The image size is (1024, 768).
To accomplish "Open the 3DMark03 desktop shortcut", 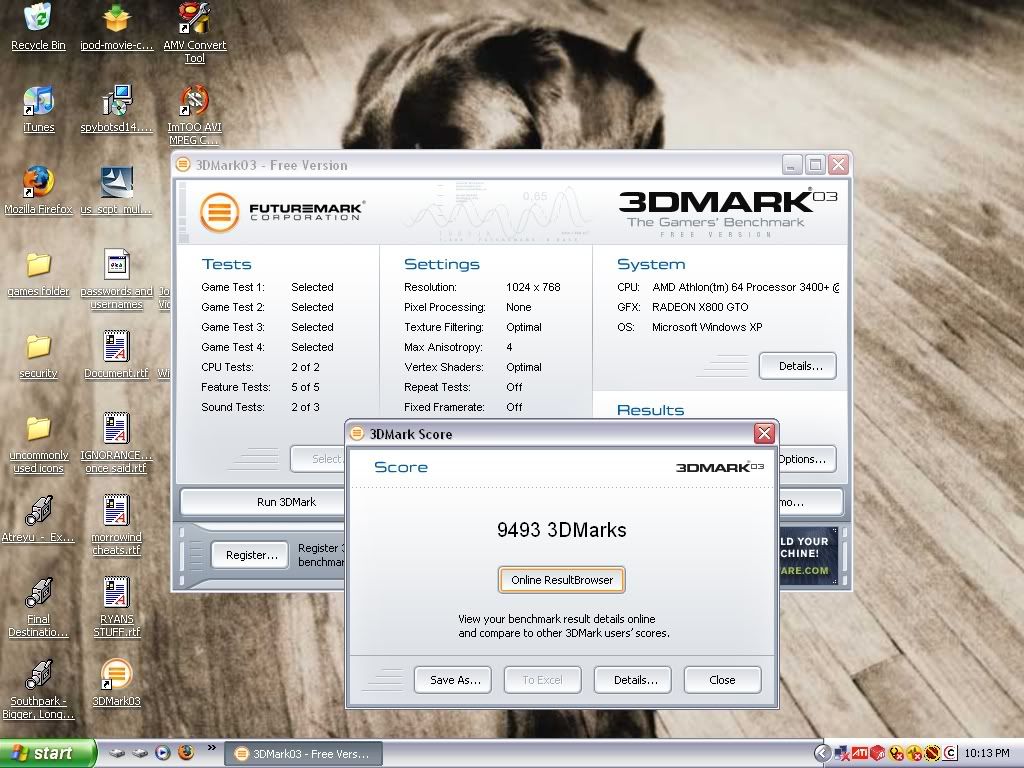I will coord(116,675).
